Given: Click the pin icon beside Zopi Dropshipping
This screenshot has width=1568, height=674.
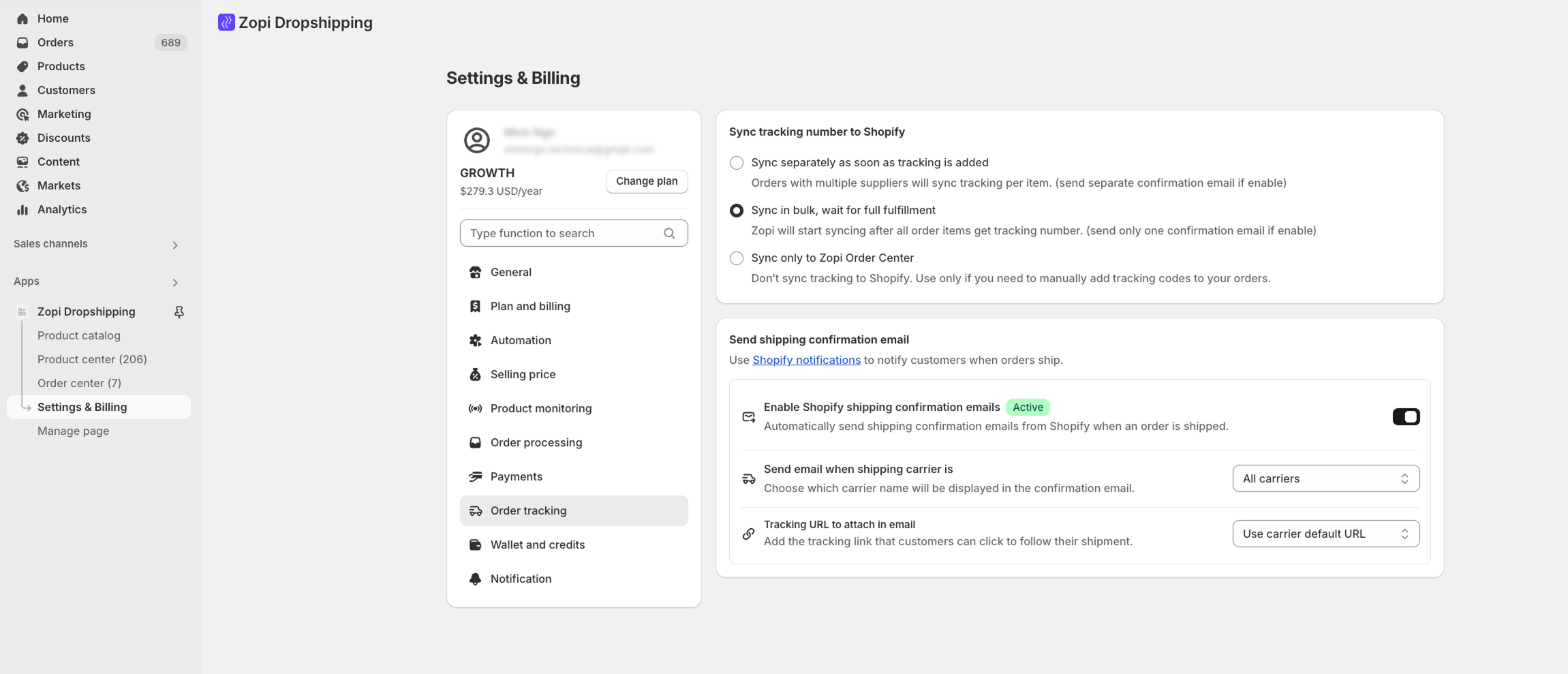Looking at the screenshot, I should tap(179, 311).
